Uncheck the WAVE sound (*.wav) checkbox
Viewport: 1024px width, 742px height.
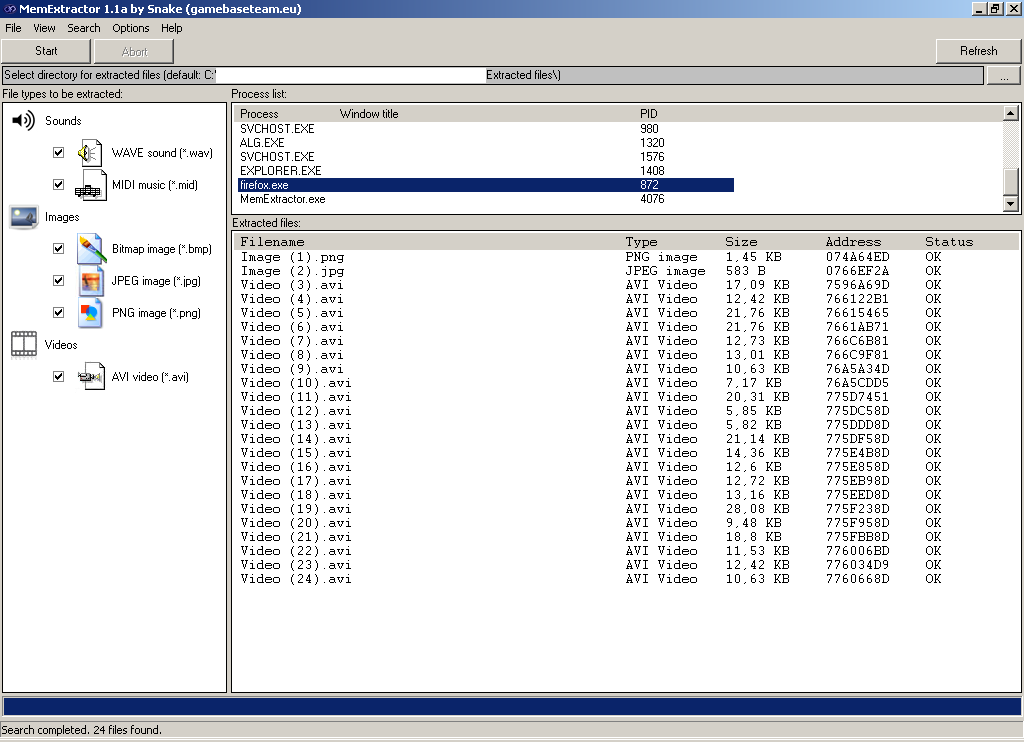[x=58, y=153]
